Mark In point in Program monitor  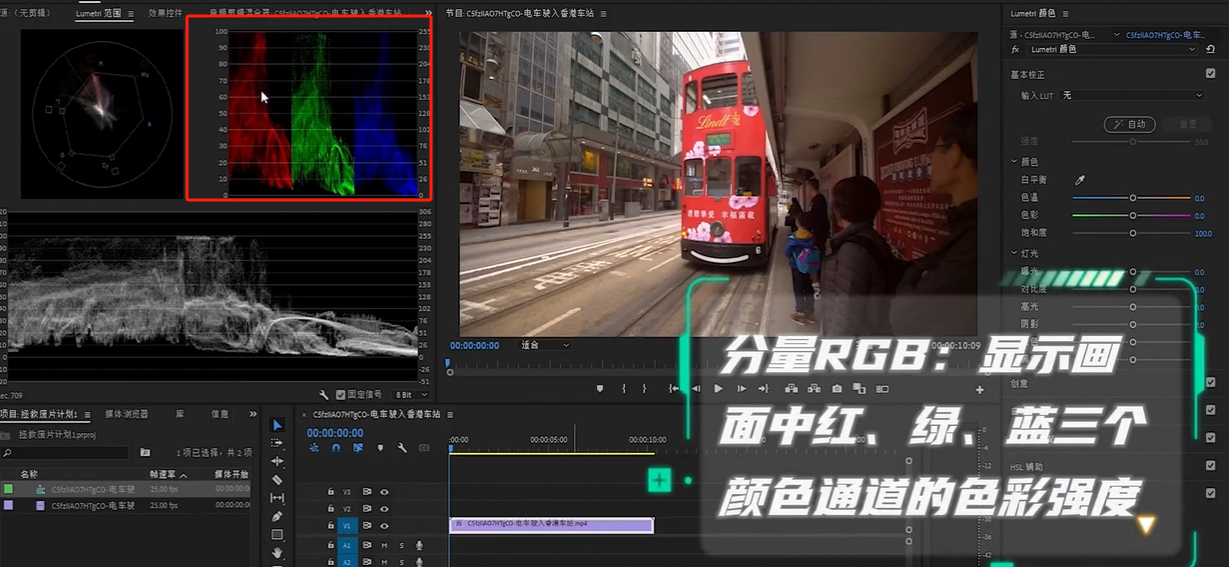(624, 389)
